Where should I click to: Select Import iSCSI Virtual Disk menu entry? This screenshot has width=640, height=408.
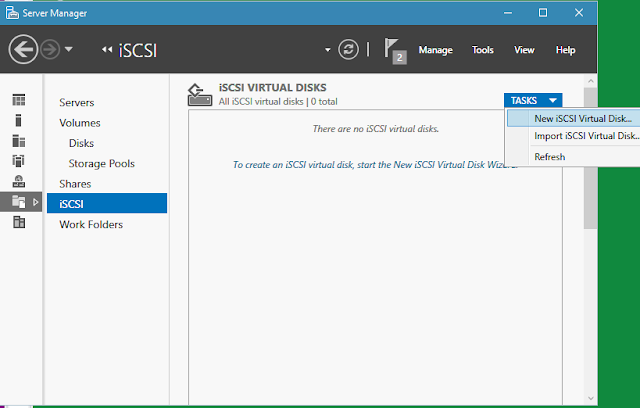pos(586,135)
